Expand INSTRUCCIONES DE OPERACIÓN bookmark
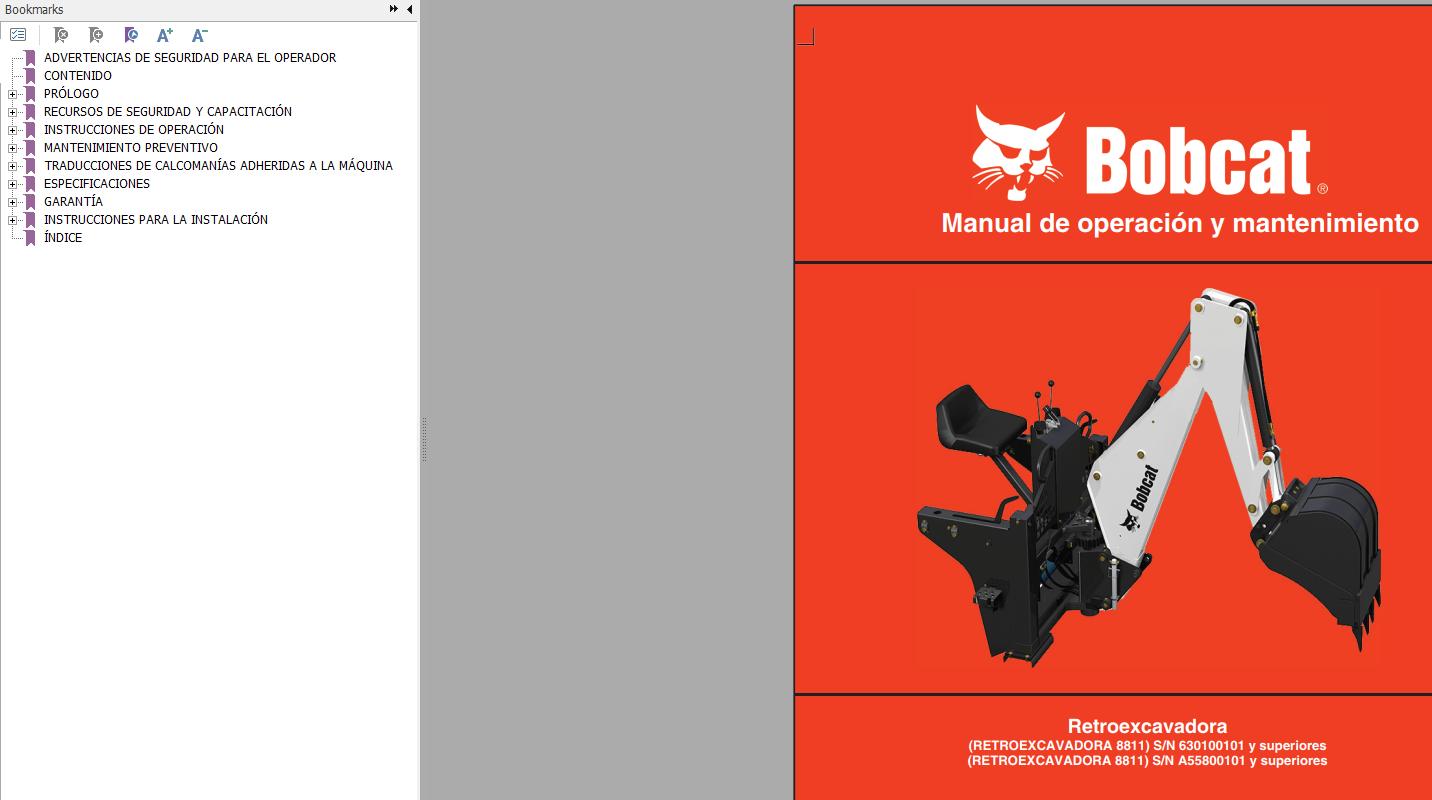Viewport: 1432px width, 800px height. tap(12, 130)
